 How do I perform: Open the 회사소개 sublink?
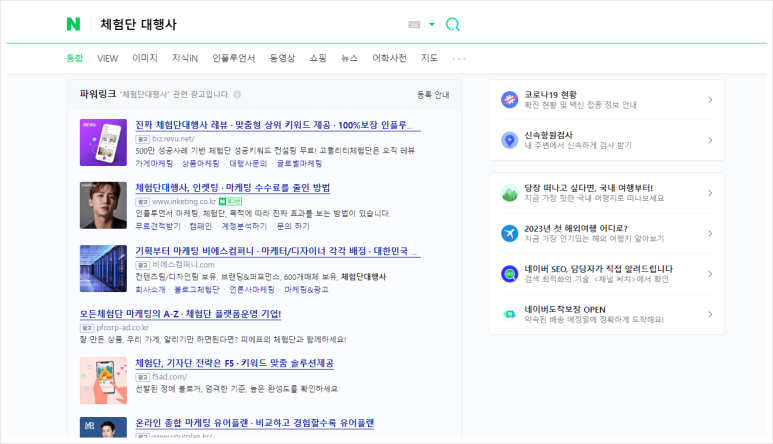point(150,289)
